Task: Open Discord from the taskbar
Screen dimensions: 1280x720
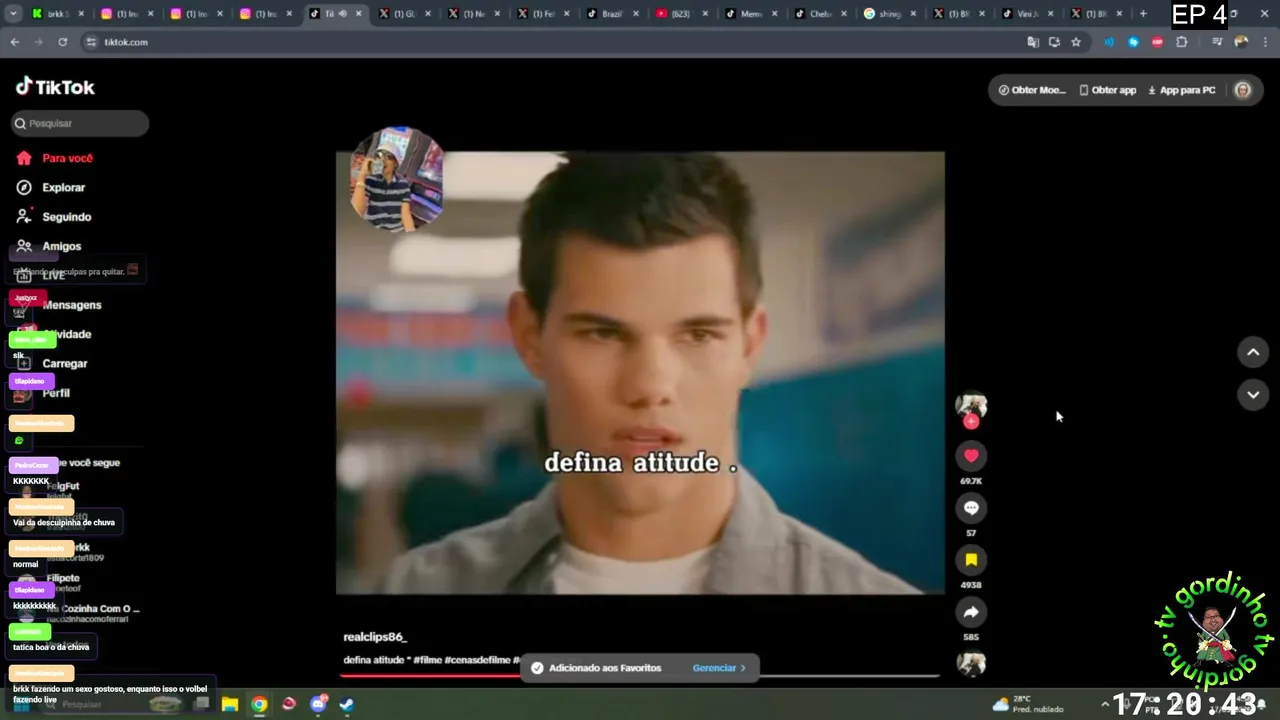Action: [318, 704]
